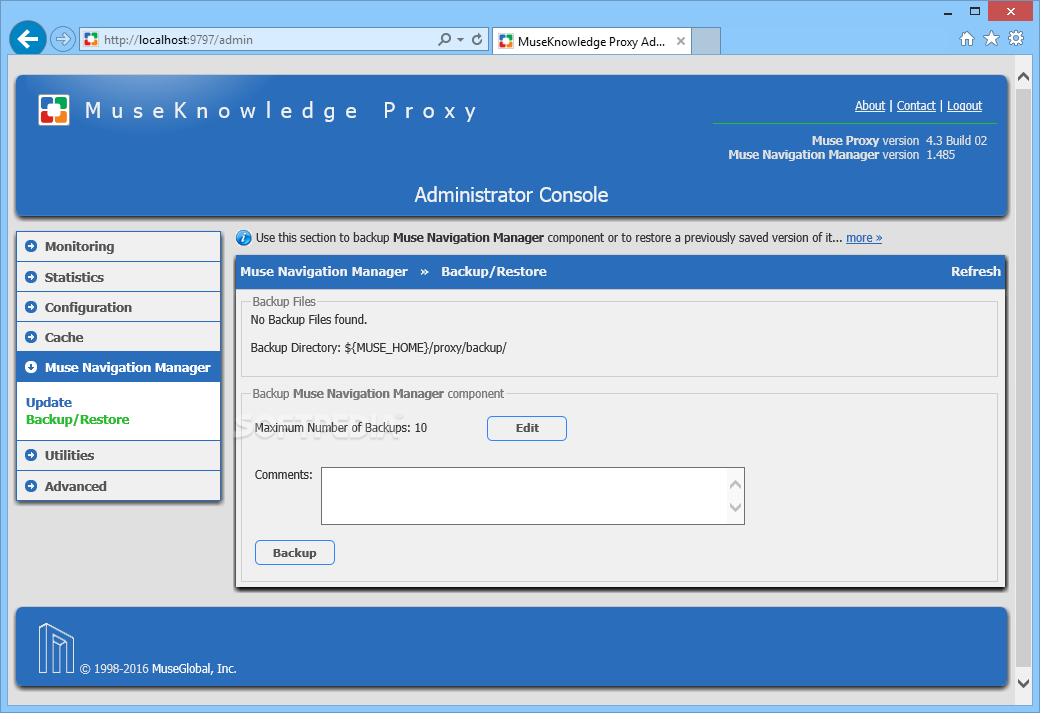The width and height of the screenshot is (1040, 713).
Task: Click the page vertical scrollbar thumb
Action: click(x=1023, y=377)
